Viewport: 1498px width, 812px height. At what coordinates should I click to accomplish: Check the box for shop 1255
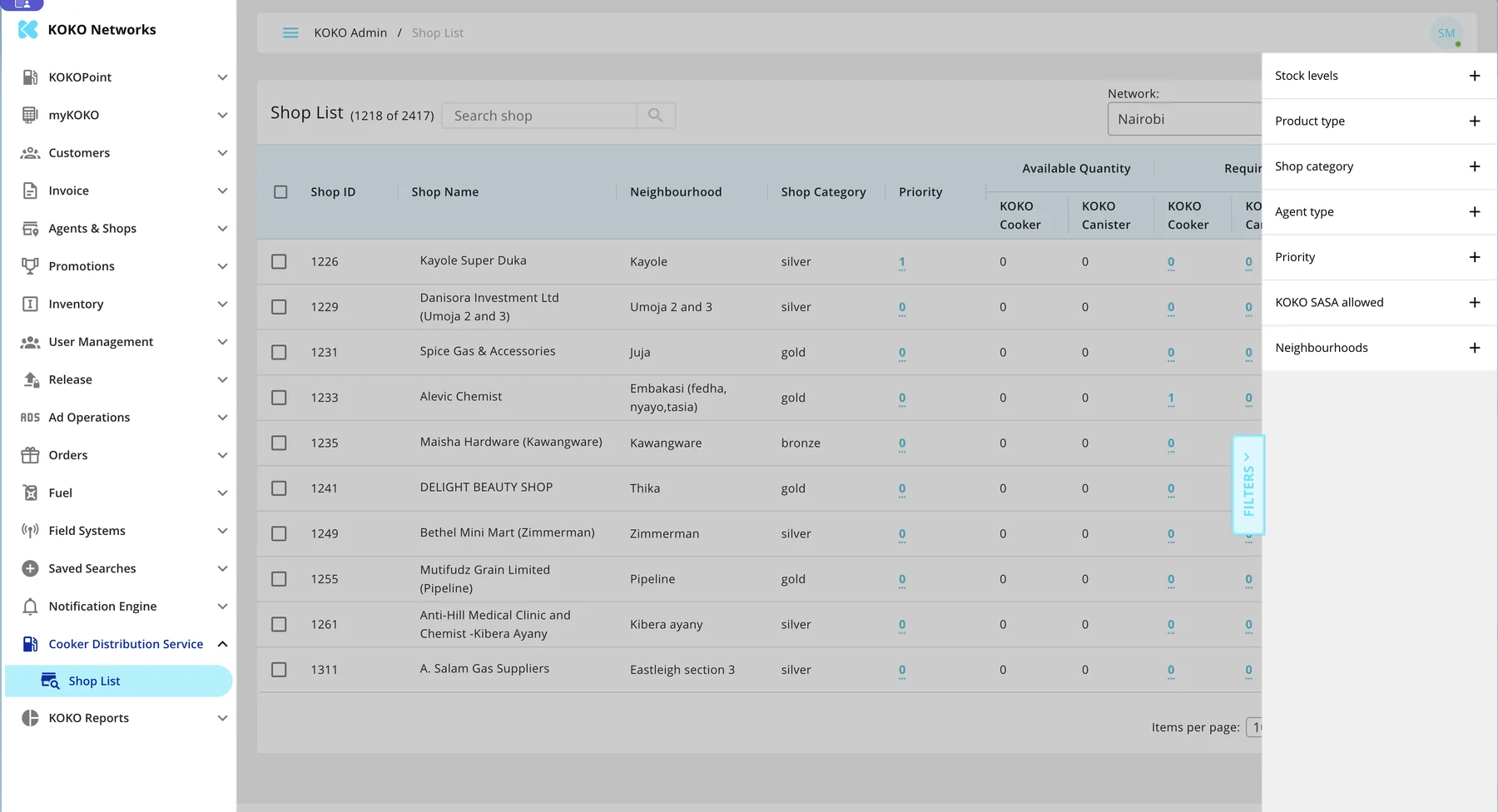(x=279, y=579)
